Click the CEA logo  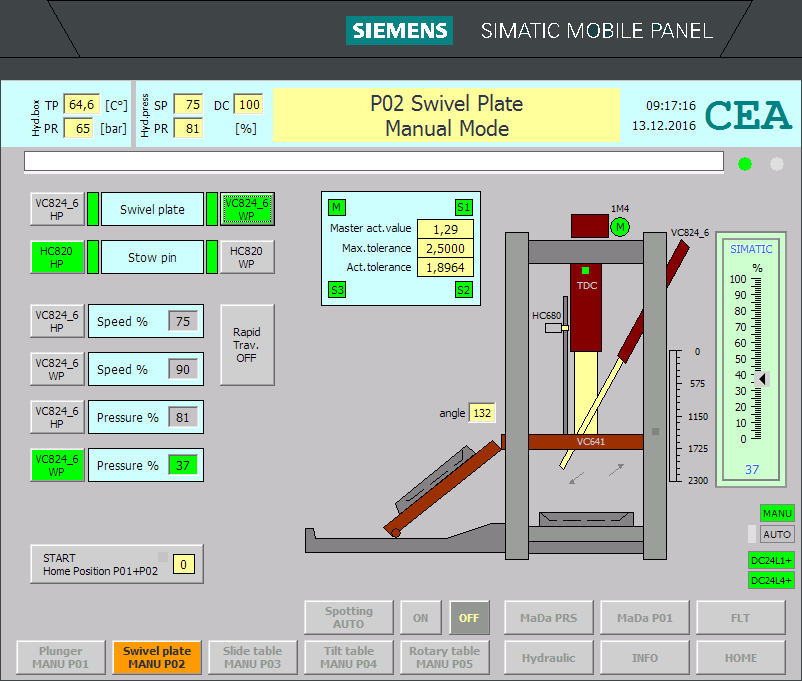click(748, 115)
